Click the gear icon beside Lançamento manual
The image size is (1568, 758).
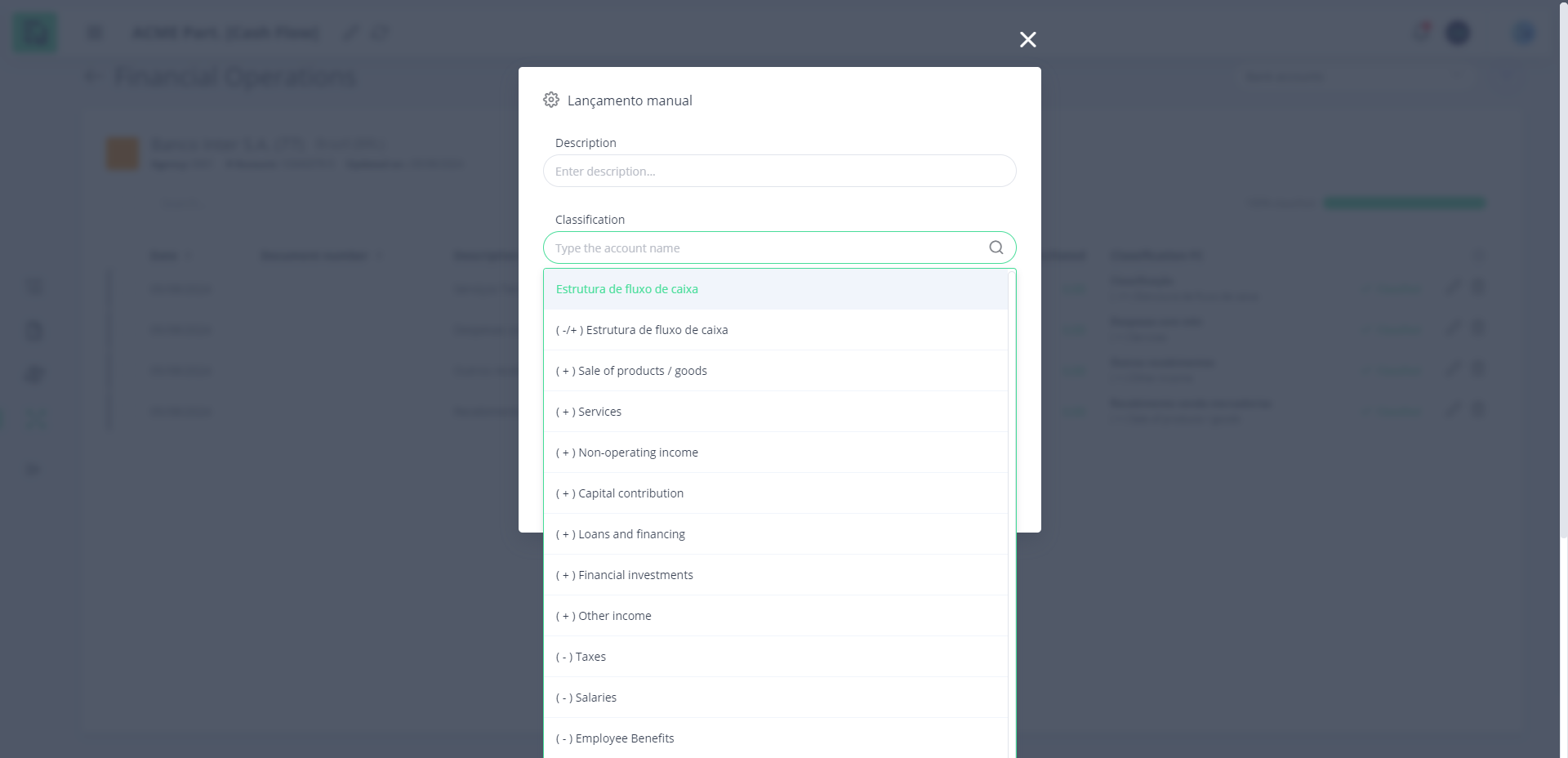point(551,100)
